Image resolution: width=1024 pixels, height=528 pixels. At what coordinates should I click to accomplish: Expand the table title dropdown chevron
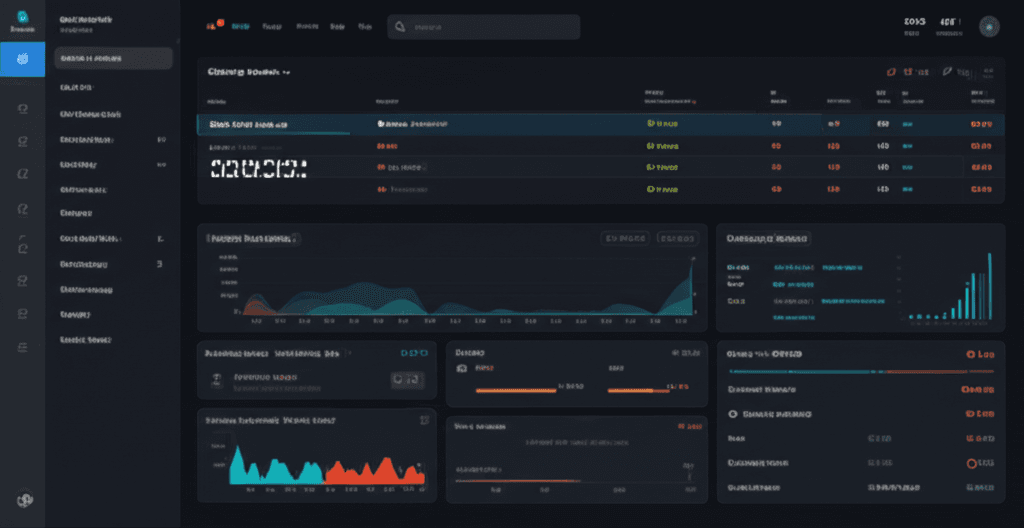coord(287,72)
